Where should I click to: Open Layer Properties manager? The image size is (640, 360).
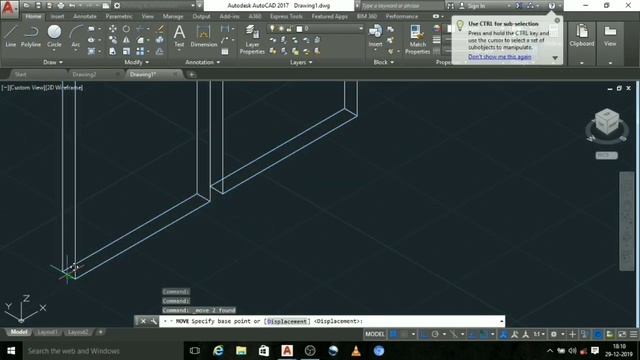(x=252, y=39)
